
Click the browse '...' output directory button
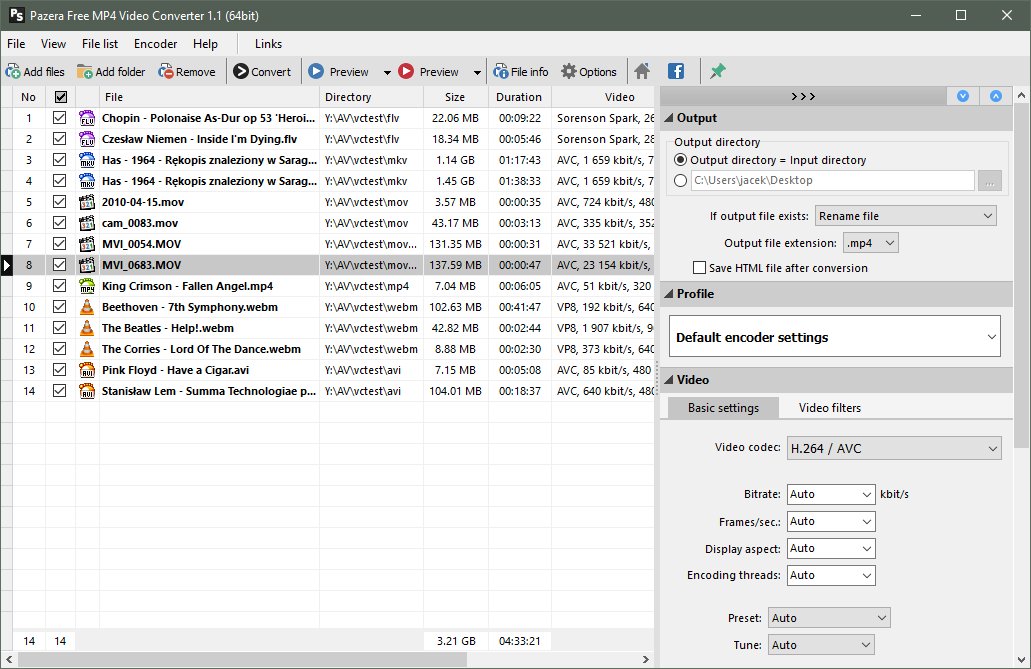click(x=990, y=180)
